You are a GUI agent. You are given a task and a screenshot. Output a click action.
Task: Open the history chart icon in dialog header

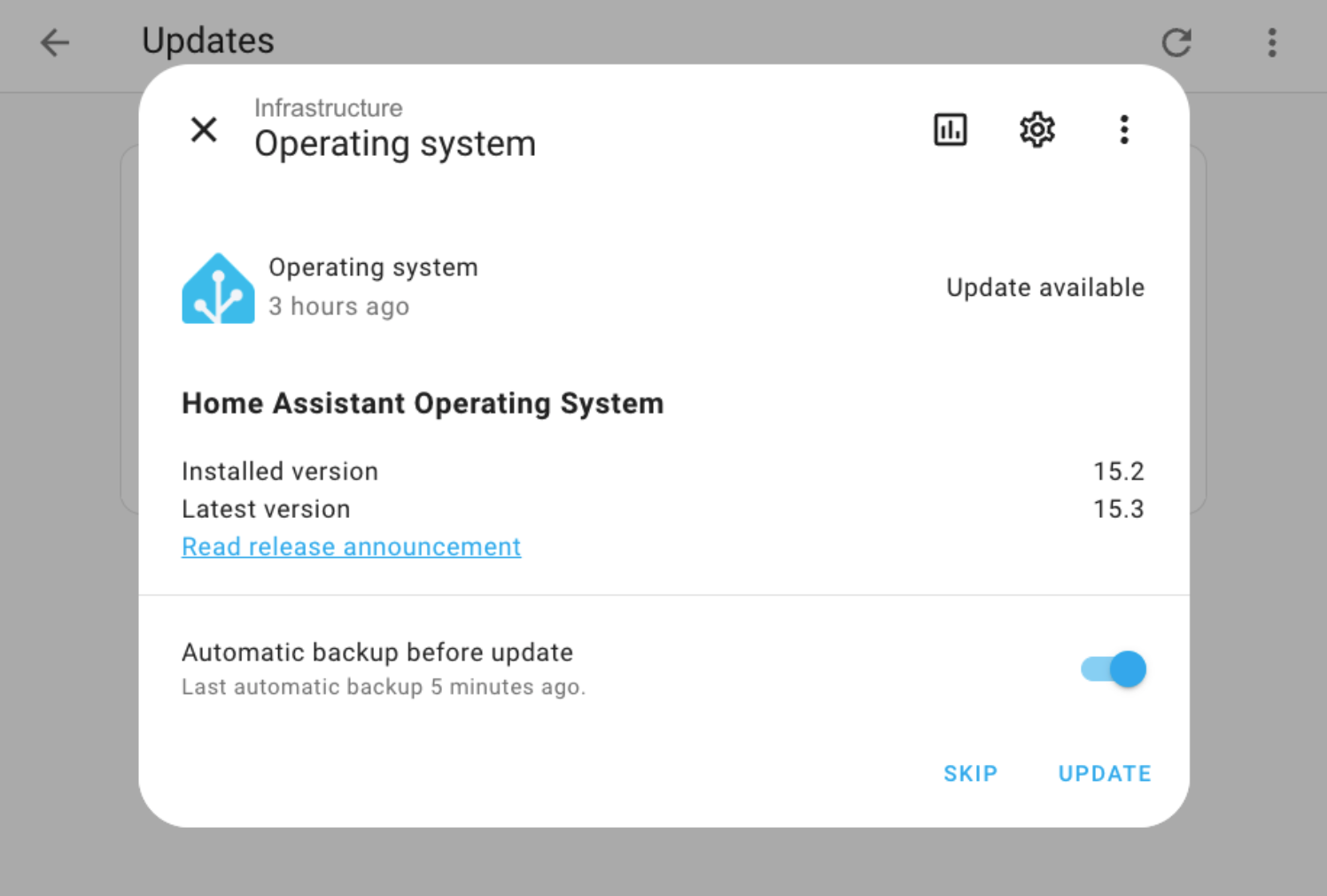click(950, 129)
